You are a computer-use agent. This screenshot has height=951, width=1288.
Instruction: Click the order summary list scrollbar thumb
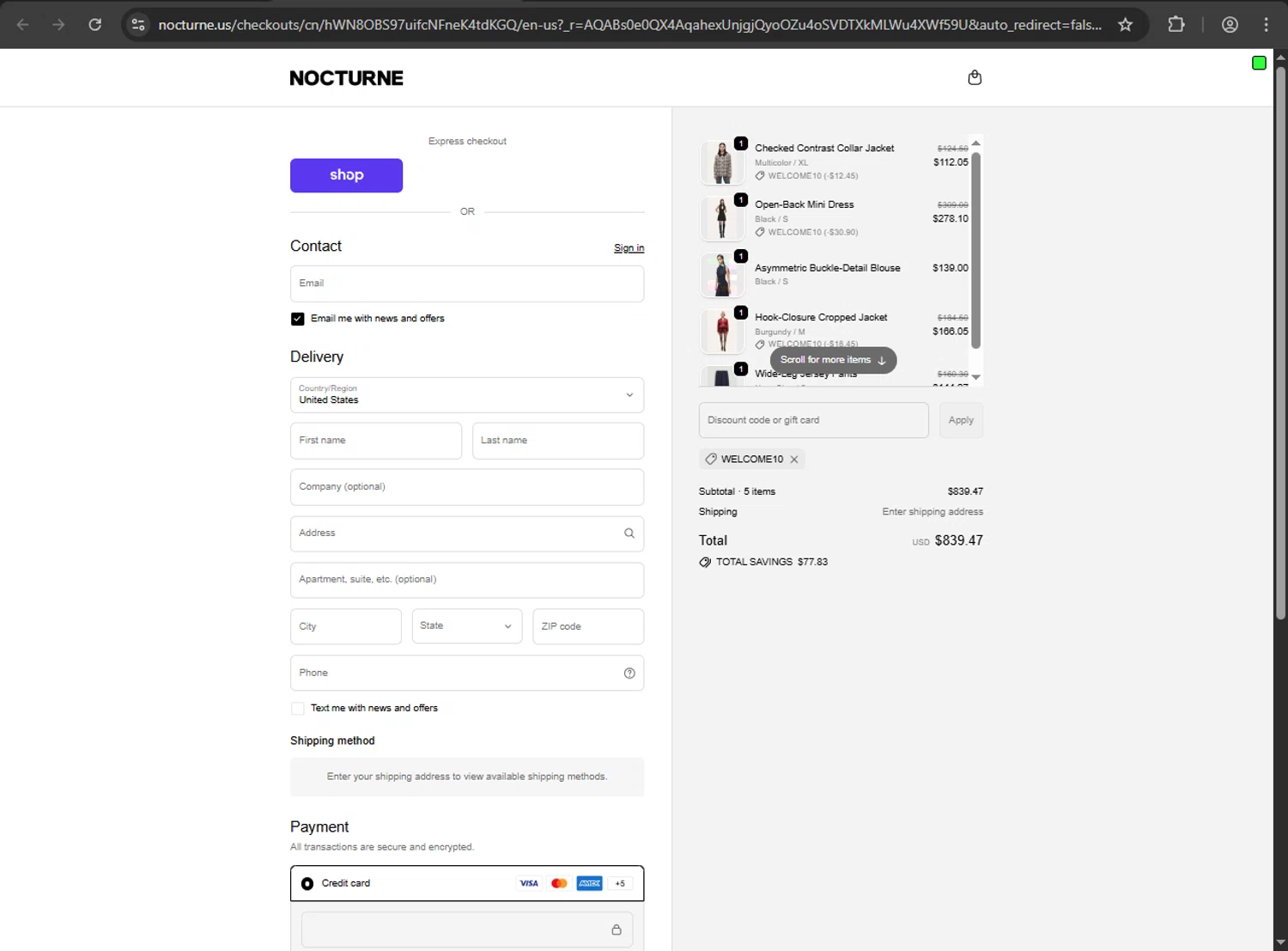click(975, 250)
